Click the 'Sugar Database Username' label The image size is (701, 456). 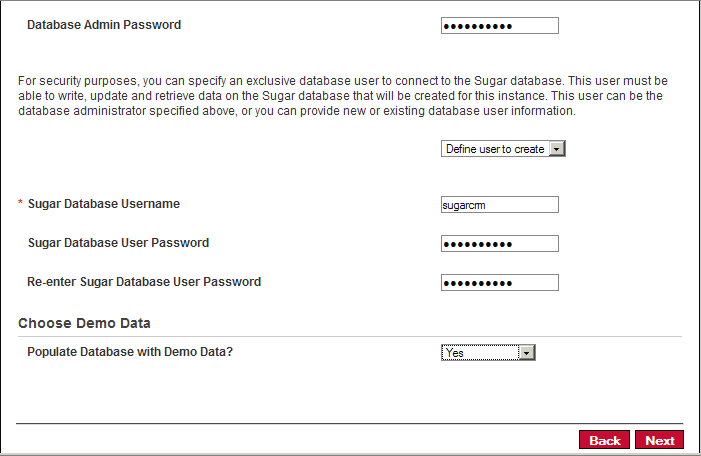(104, 204)
